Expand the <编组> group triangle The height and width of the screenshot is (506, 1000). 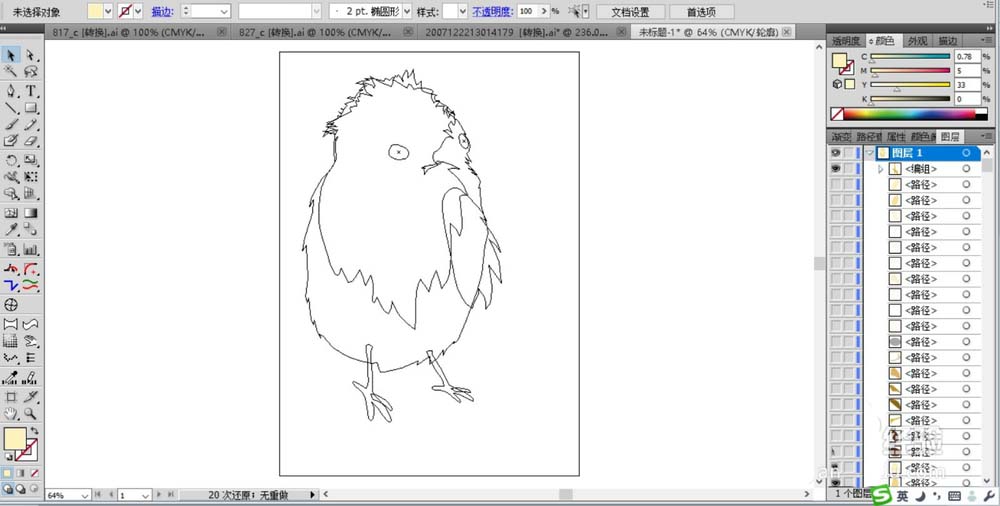[x=881, y=169]
